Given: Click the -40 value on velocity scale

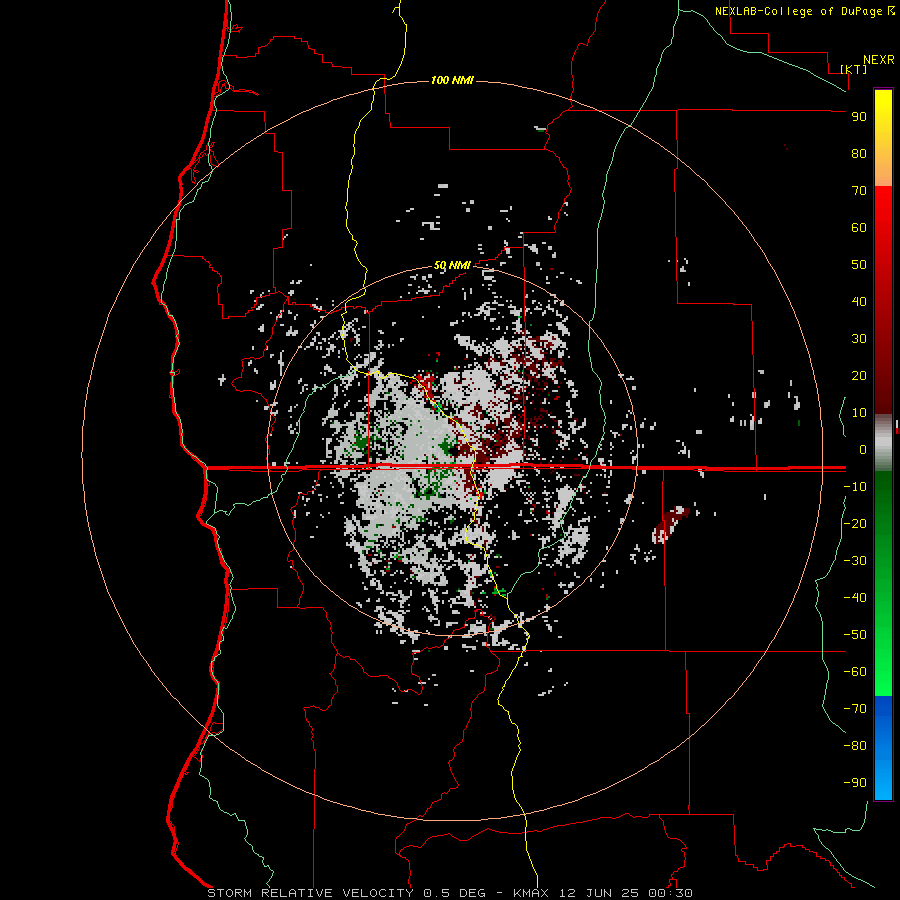Looking at the screenshot, I should (x=855, y=598).
